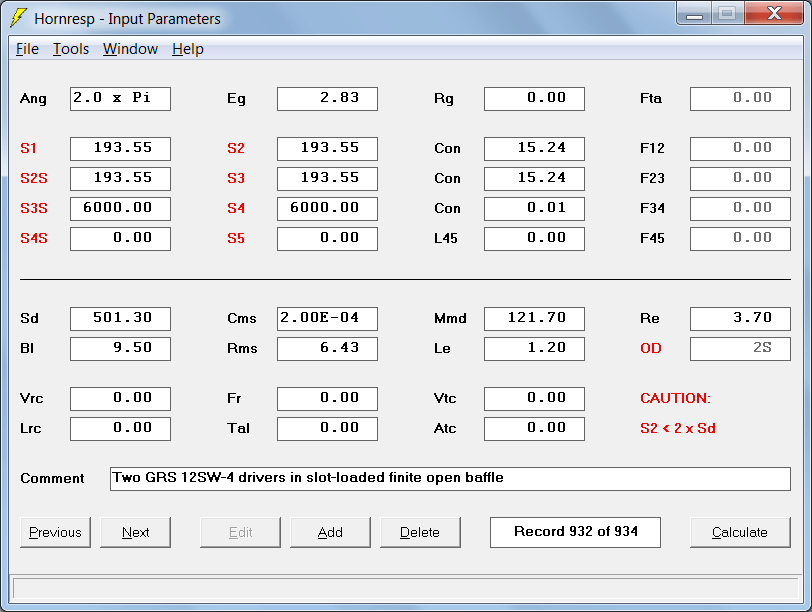Screen dimensions: 812x612
Task: Select the Cms field showing 2.00E-04
Action: (x=327, y=319)
